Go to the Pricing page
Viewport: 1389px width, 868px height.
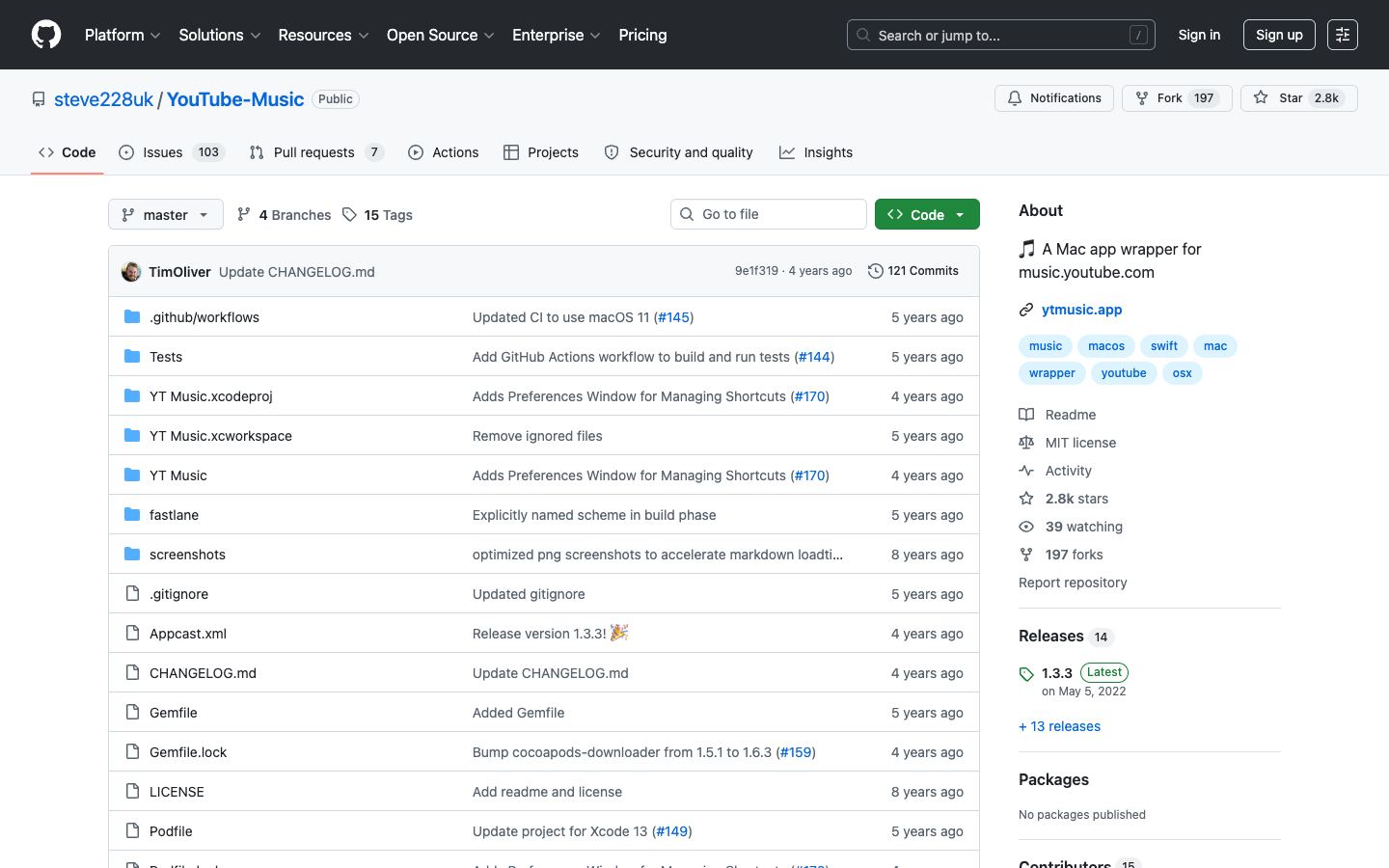(x=642, y=35)
